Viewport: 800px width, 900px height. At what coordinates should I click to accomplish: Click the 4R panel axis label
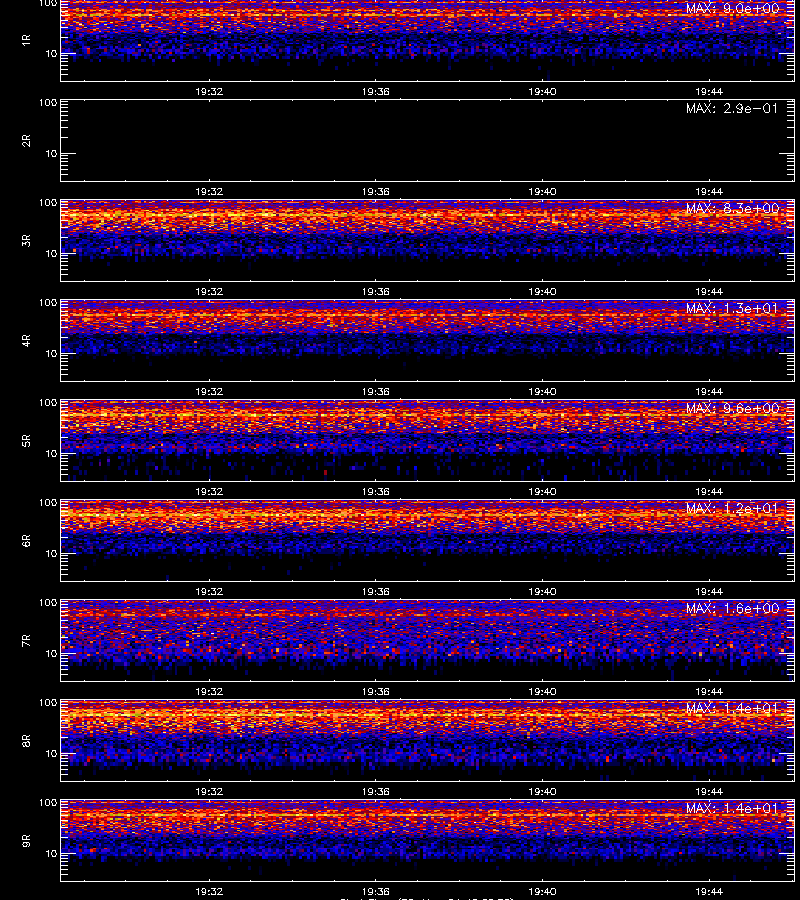tap(26, 340)
